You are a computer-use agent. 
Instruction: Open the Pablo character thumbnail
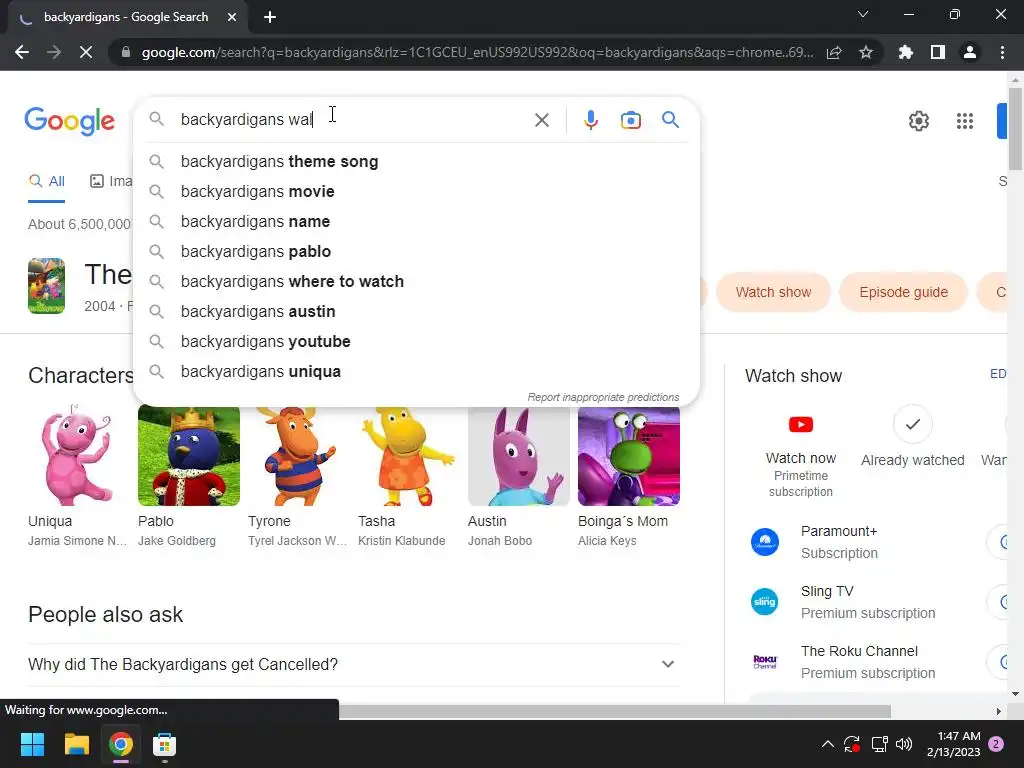[x=189, y=455]
